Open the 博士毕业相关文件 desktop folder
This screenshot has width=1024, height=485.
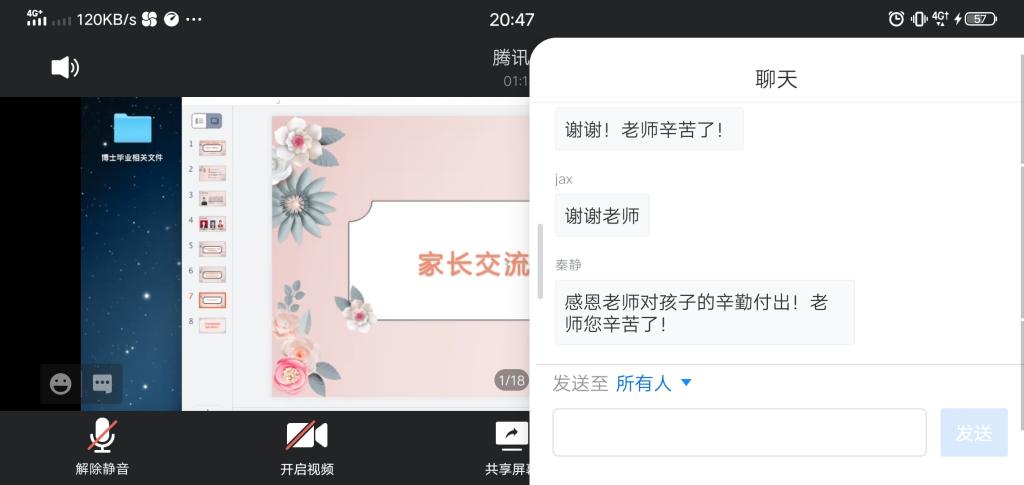[x=133, y=136]
